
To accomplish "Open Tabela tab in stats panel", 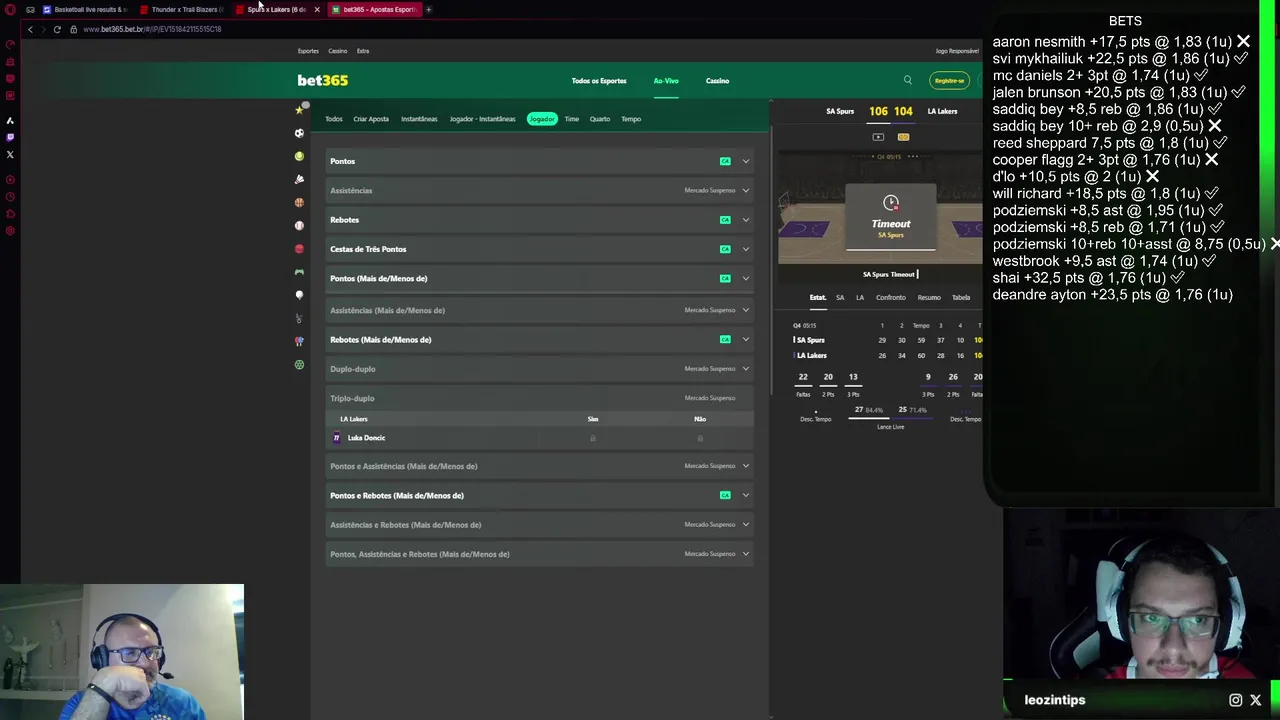I will (x=961, y=298).
